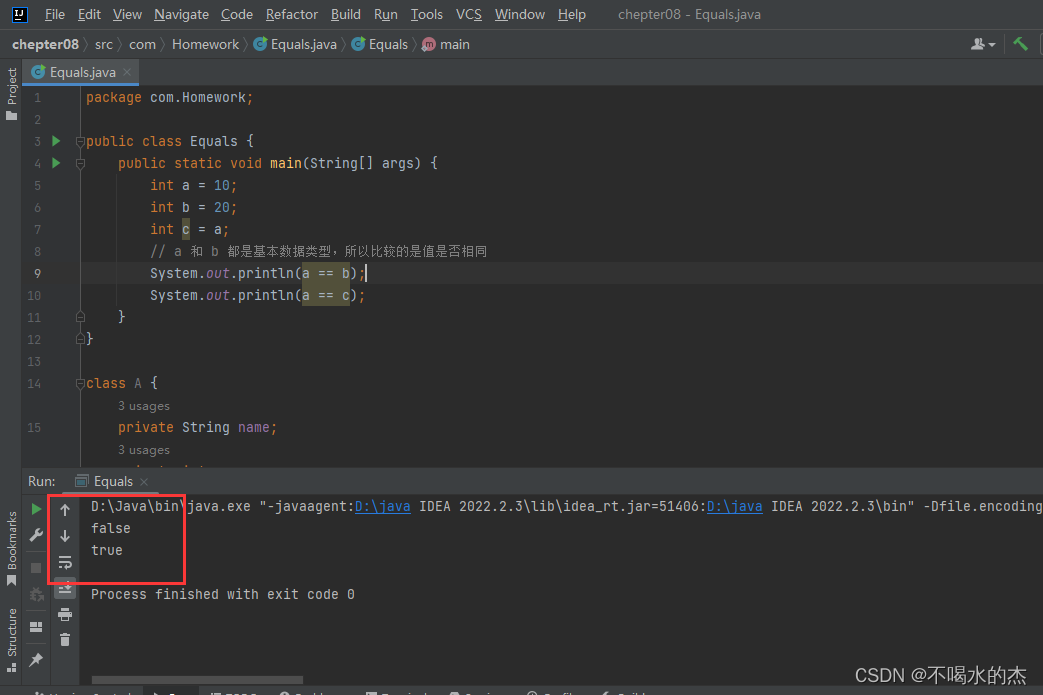Click 'Process finished with exit code 0'
The width and height of the screenshot is (1043, 695).
point(223,594)
